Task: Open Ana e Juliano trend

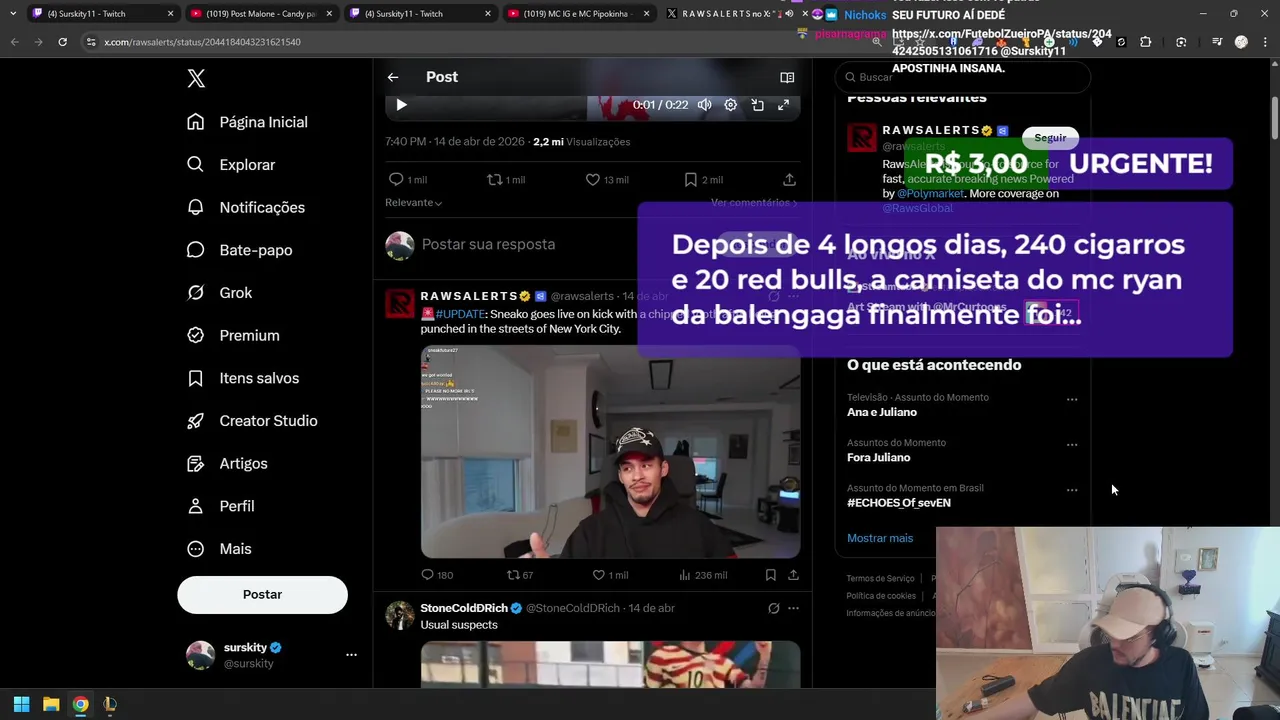Action: tap(882, 412)
